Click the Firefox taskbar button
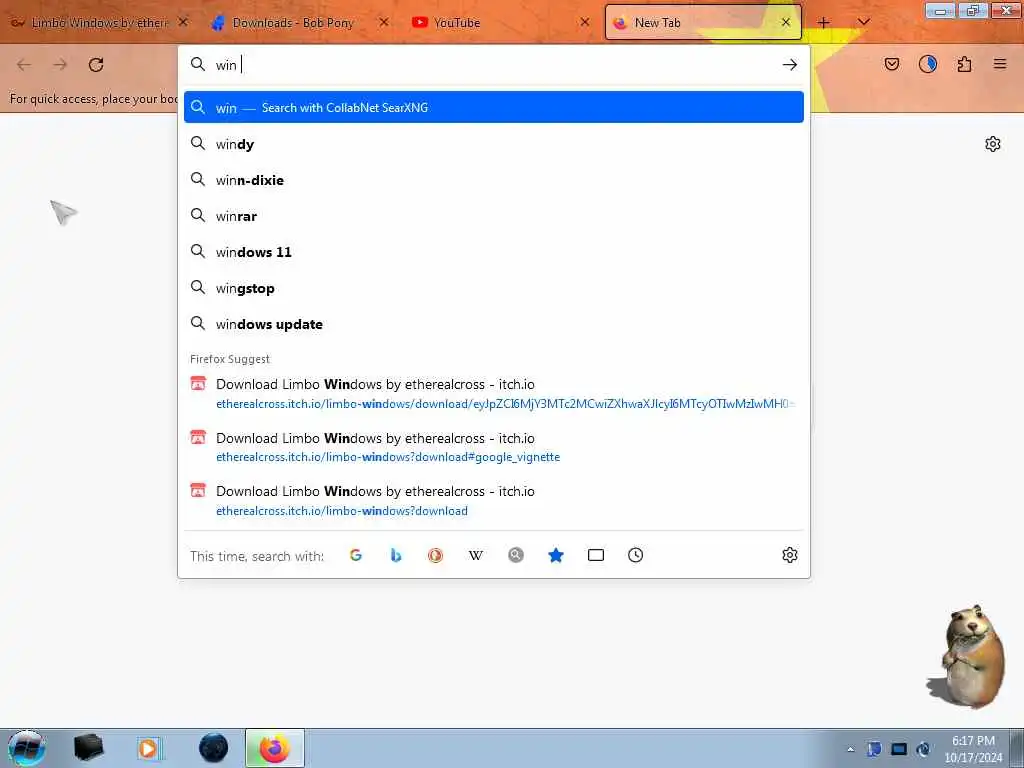The image size is (1024, 768). coord(275,748)
